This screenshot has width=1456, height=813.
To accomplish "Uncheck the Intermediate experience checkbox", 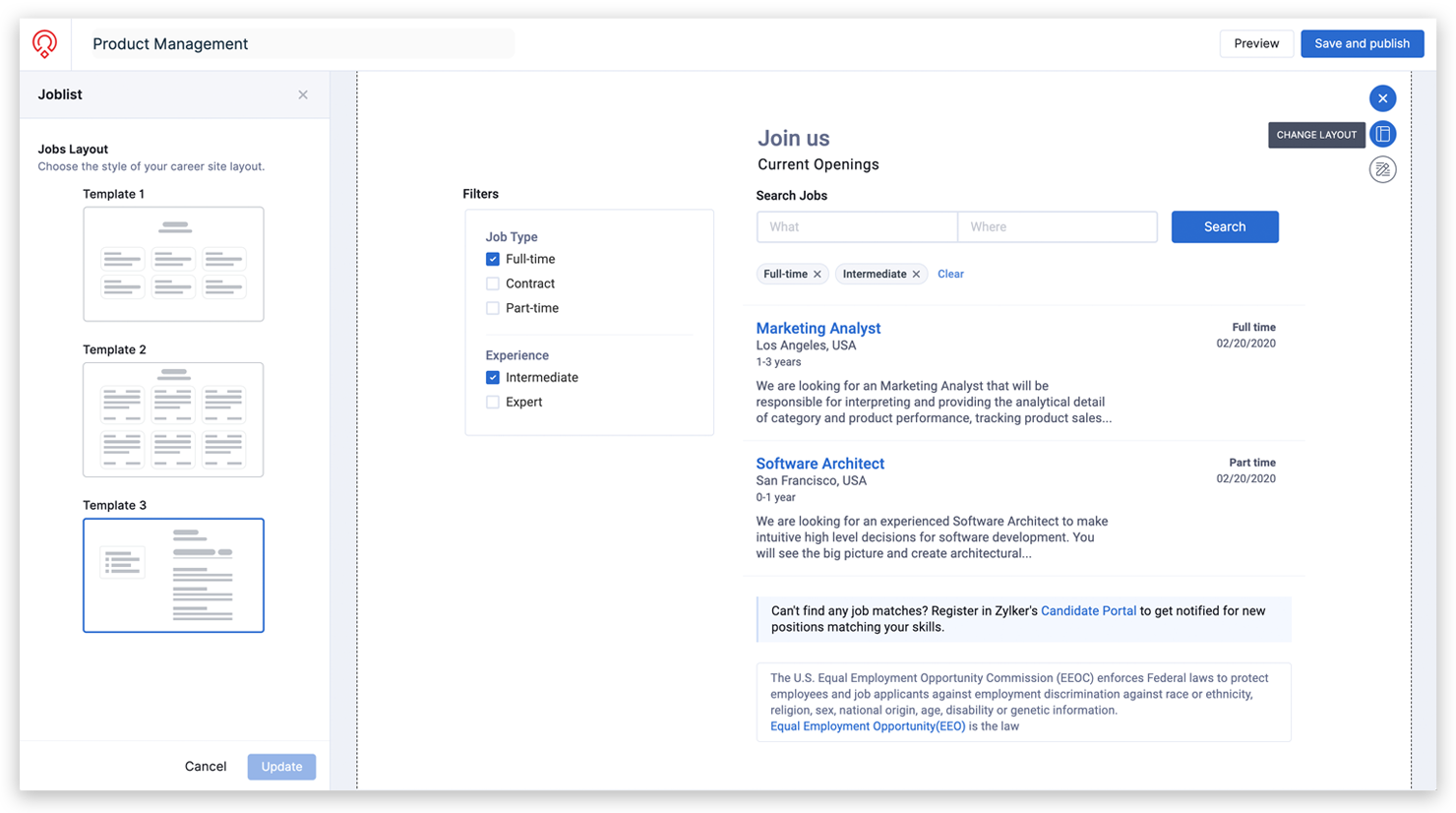I will click(493, 377).
